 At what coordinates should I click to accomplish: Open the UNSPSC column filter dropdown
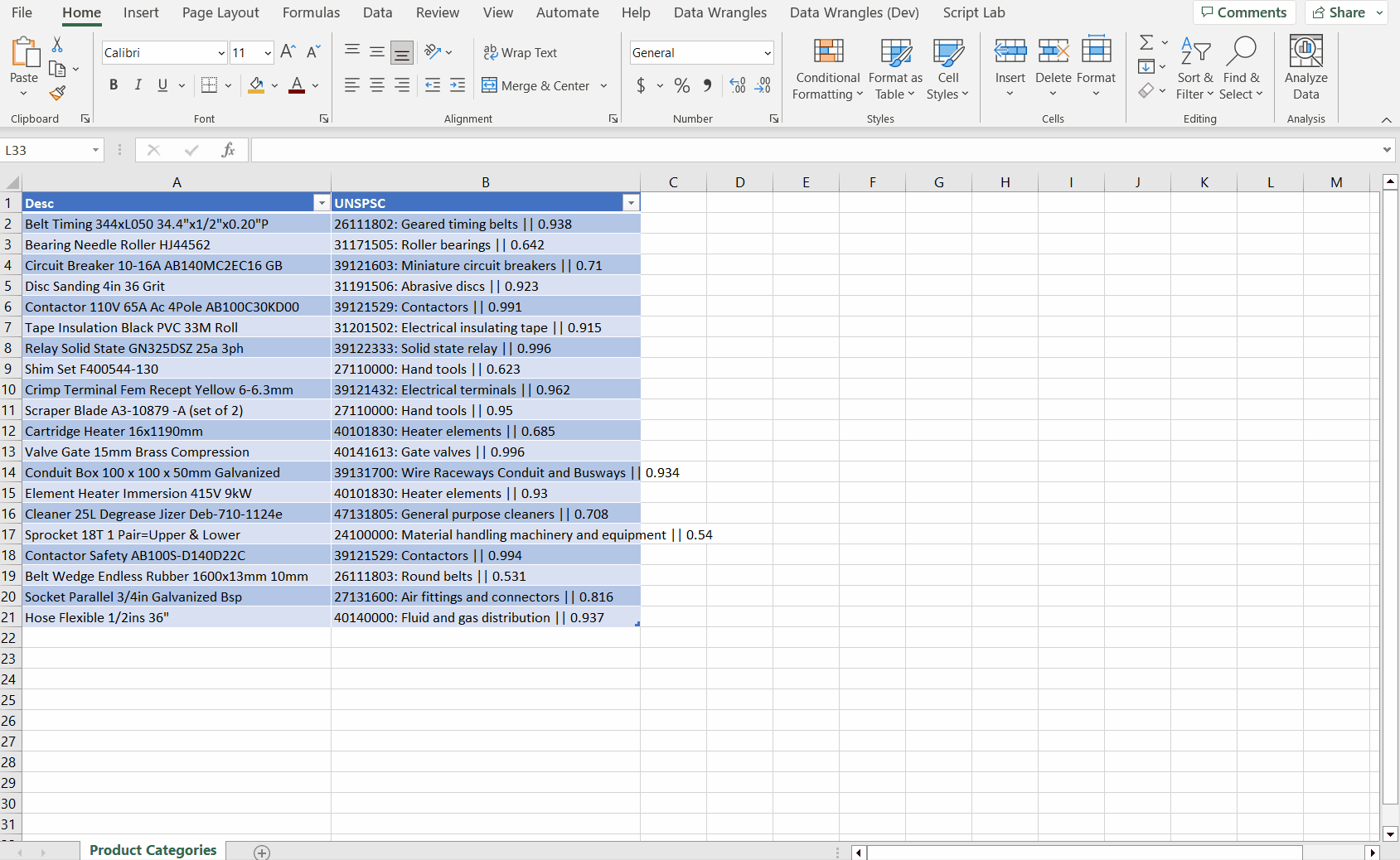(x=631, y=203)
